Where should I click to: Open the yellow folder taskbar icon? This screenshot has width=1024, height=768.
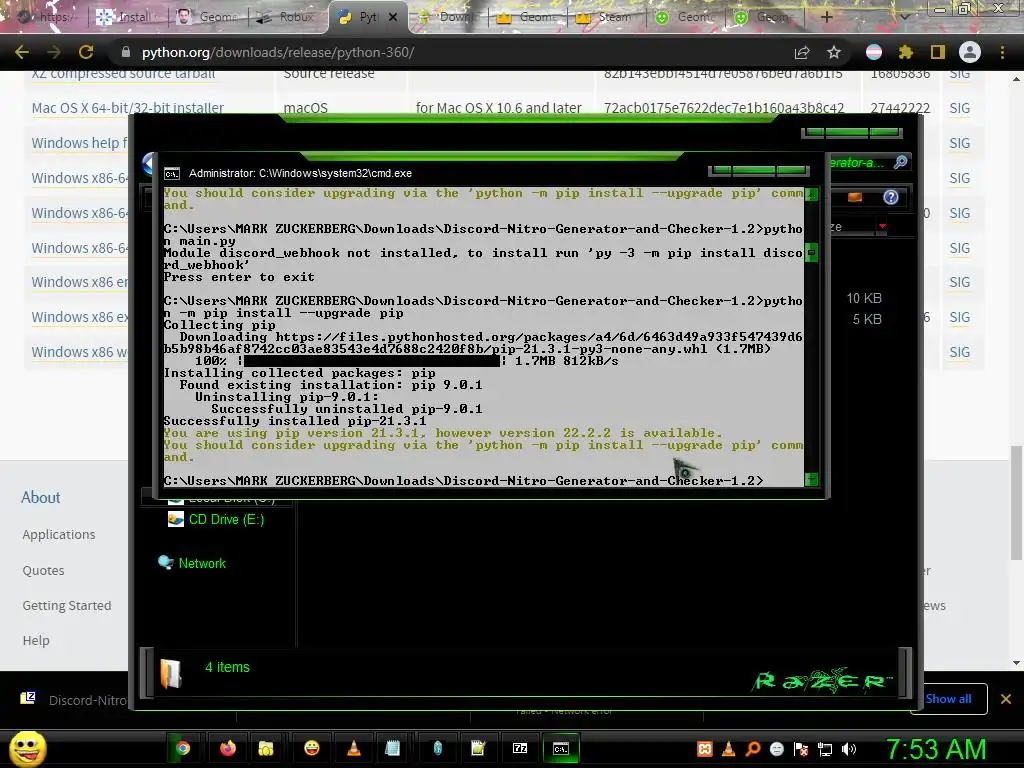266,748
